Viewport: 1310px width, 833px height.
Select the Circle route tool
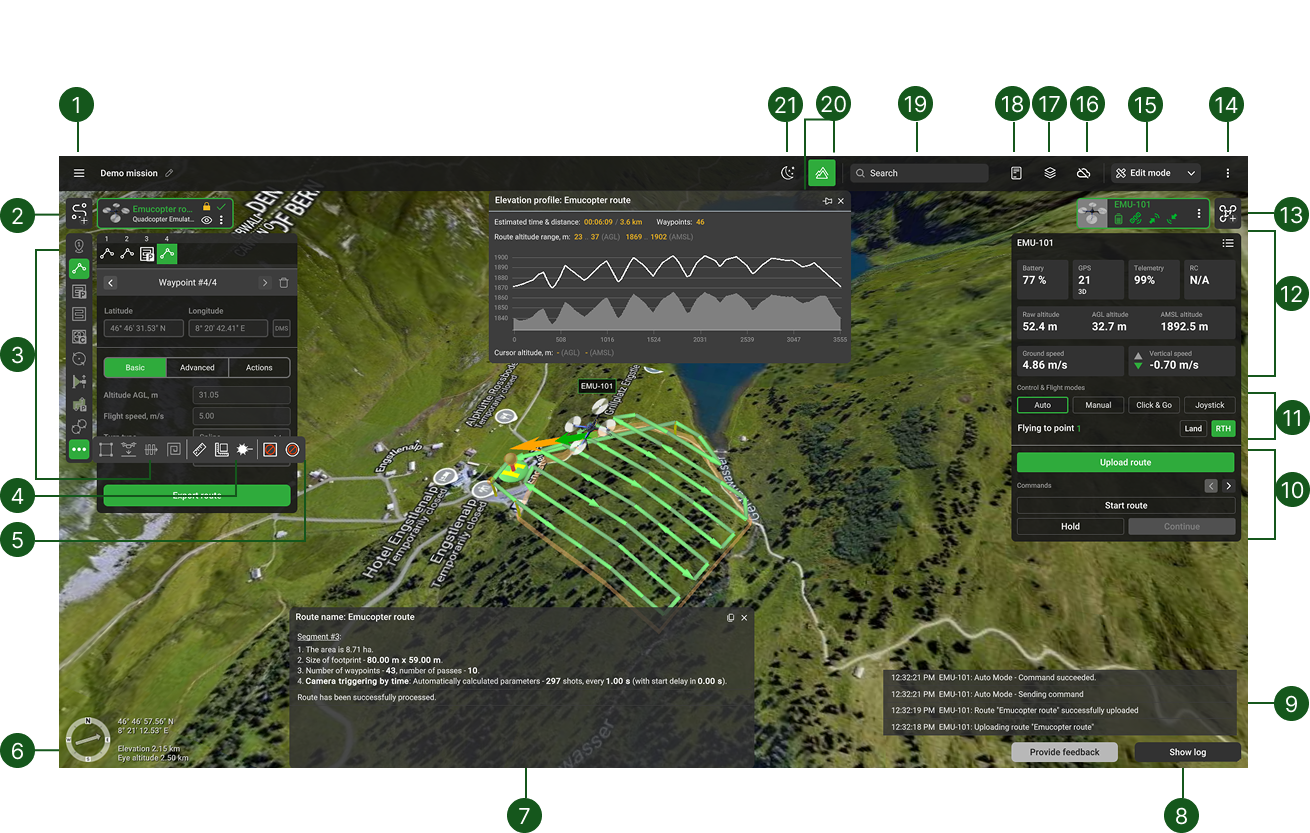pos(79,358)
